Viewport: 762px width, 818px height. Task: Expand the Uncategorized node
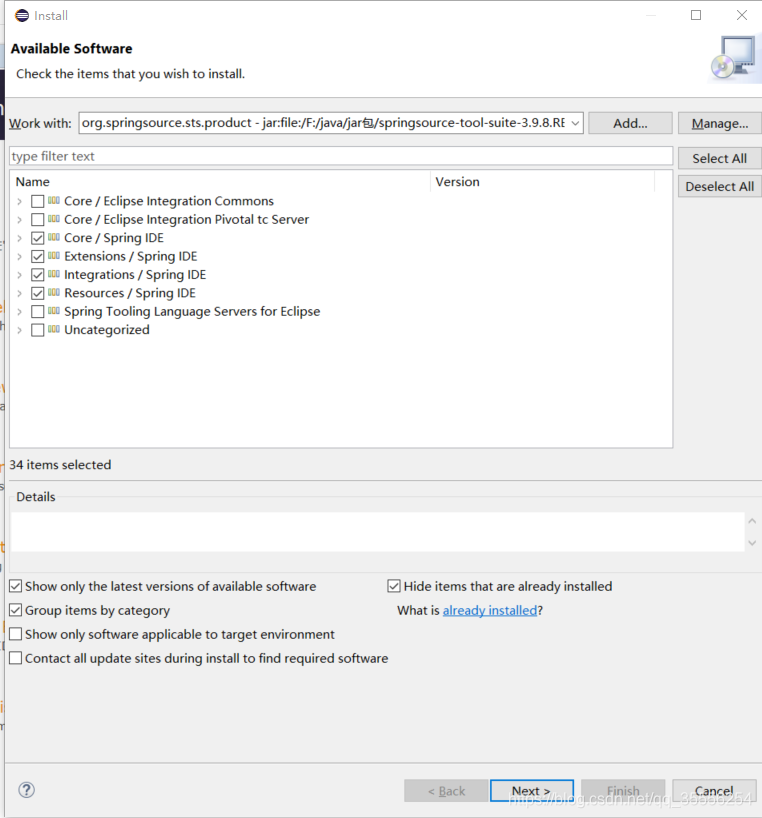(x=19, y=330)
